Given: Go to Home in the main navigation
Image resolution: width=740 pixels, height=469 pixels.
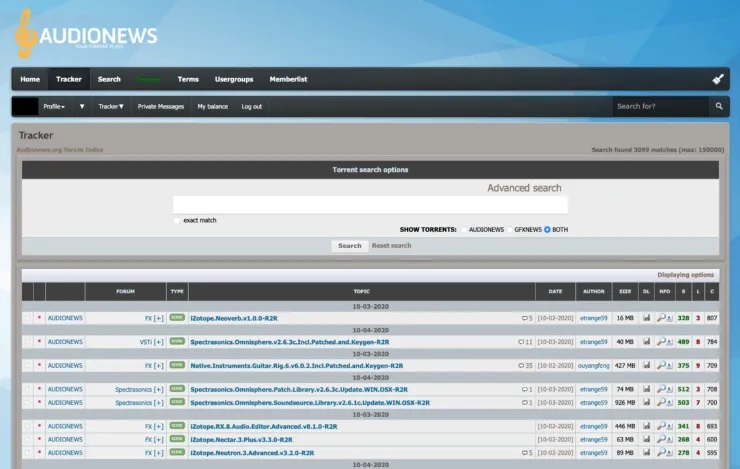Looking at the screenshot, I should 30,79.
